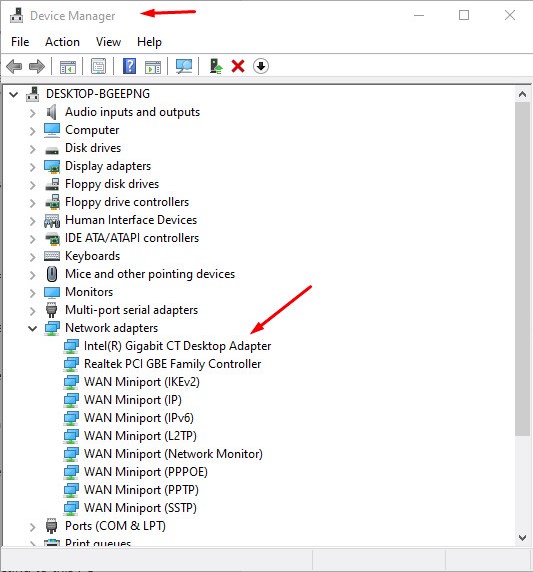
Task: Click the blue Help question mark icon
Action: tap(130, 66)
